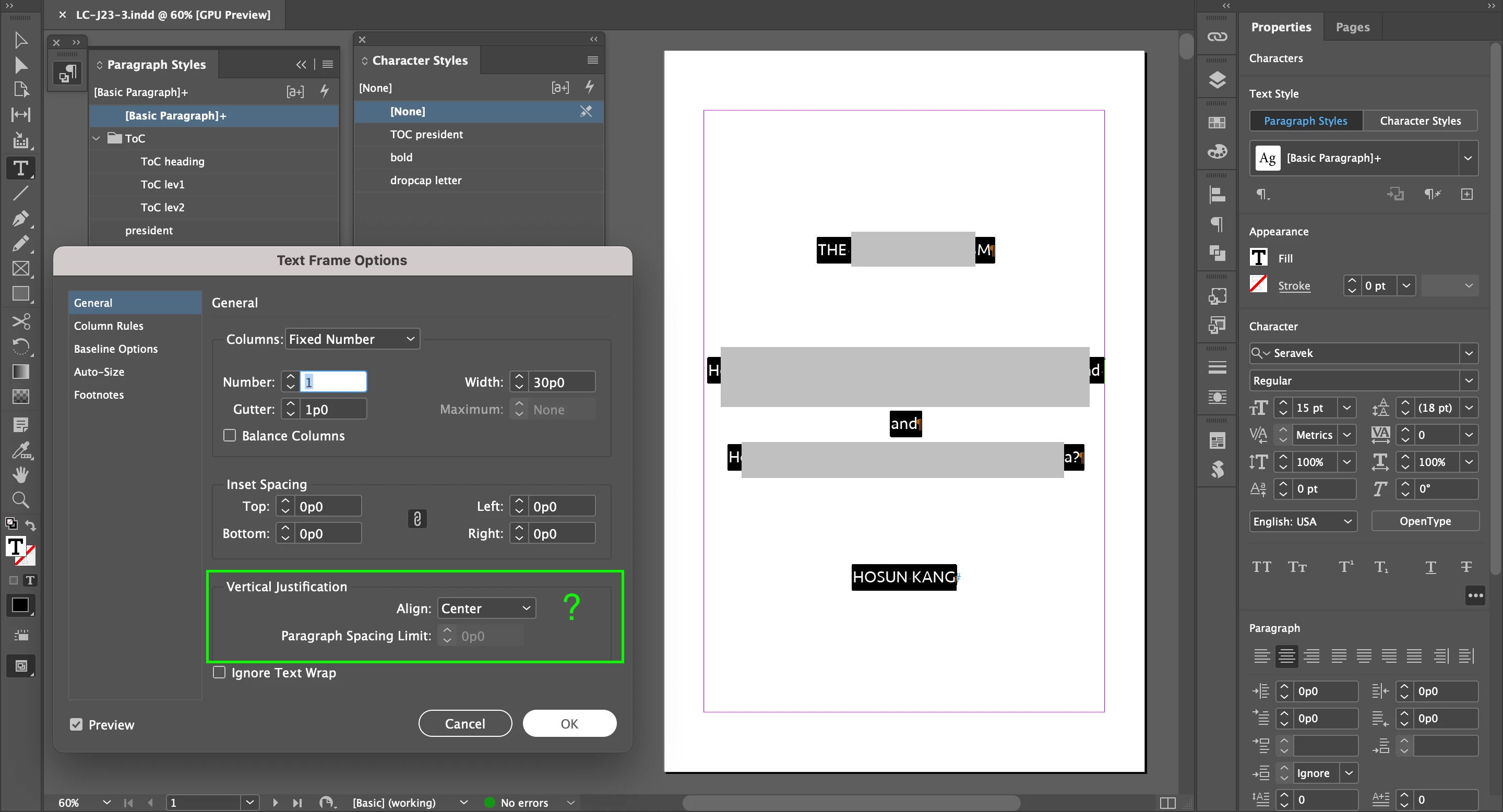Select the Eyedropper tool
This screenshot has height=812, width=1503.
click(20, 450)
